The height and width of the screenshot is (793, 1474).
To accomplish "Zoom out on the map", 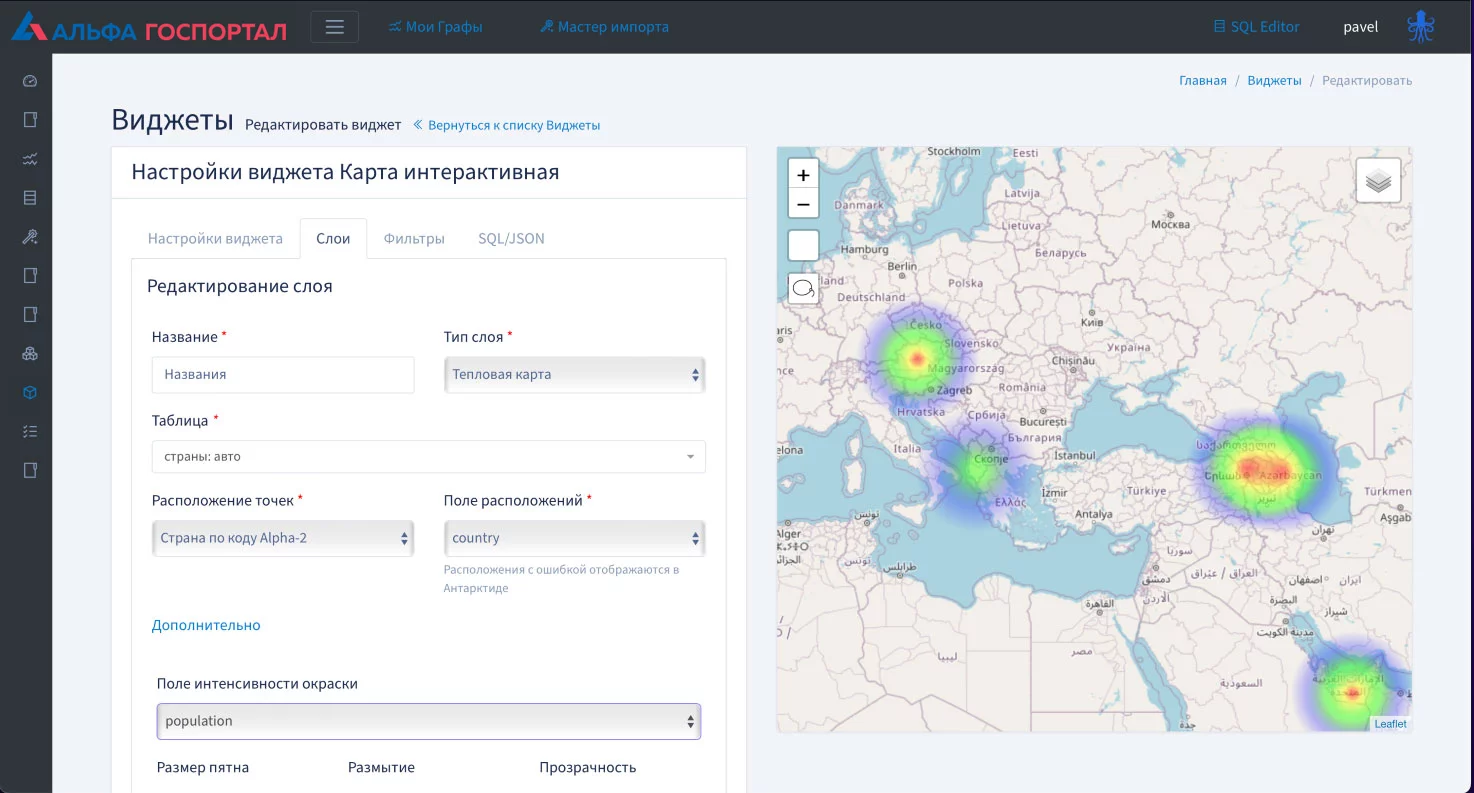I will click(x=803, y=204).
